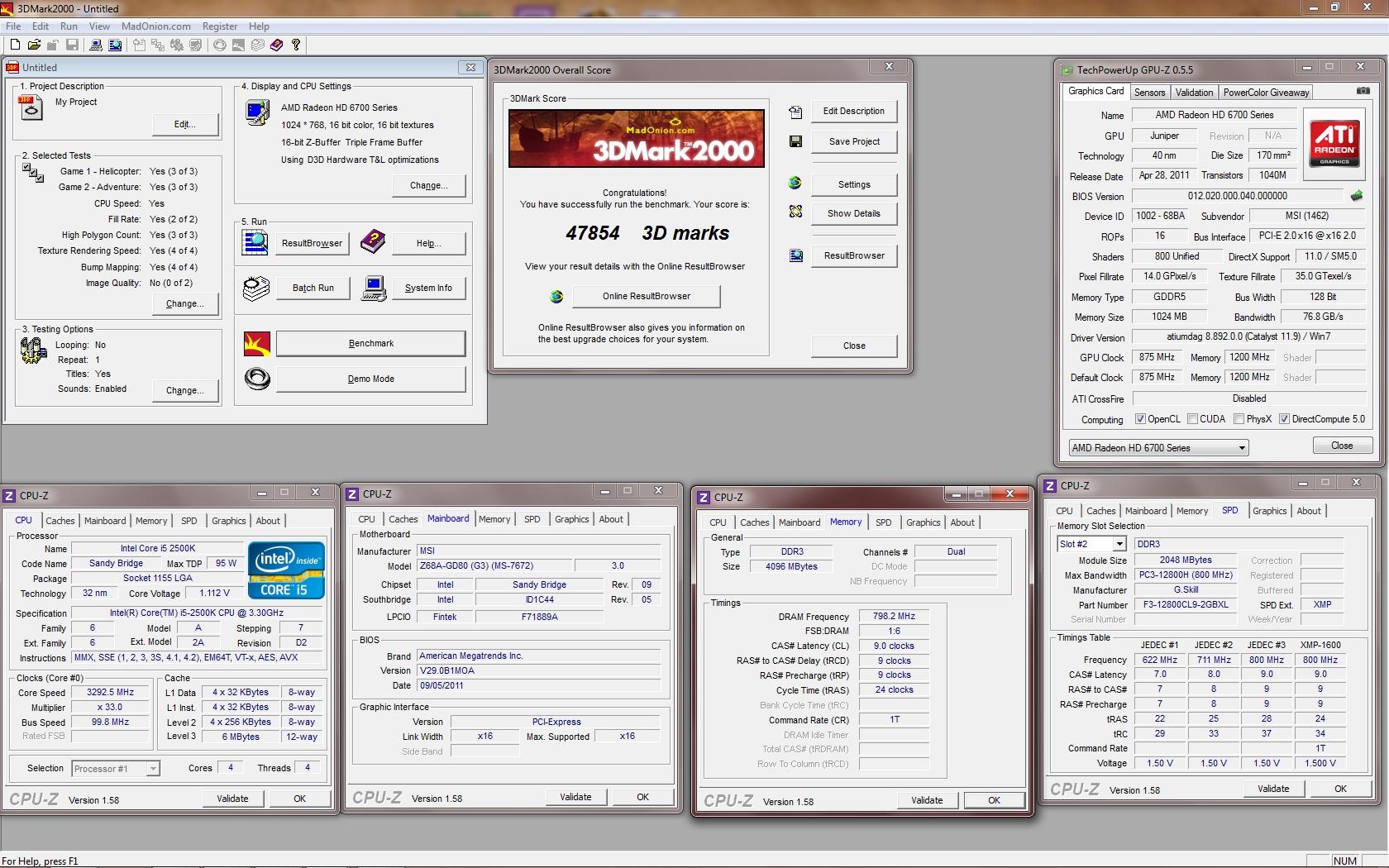The width and height of the screenshot is (1389, 868).
Task: Click the Batch run stack toolbar icon
Action: pyautogui.click(x=258, y=45)
